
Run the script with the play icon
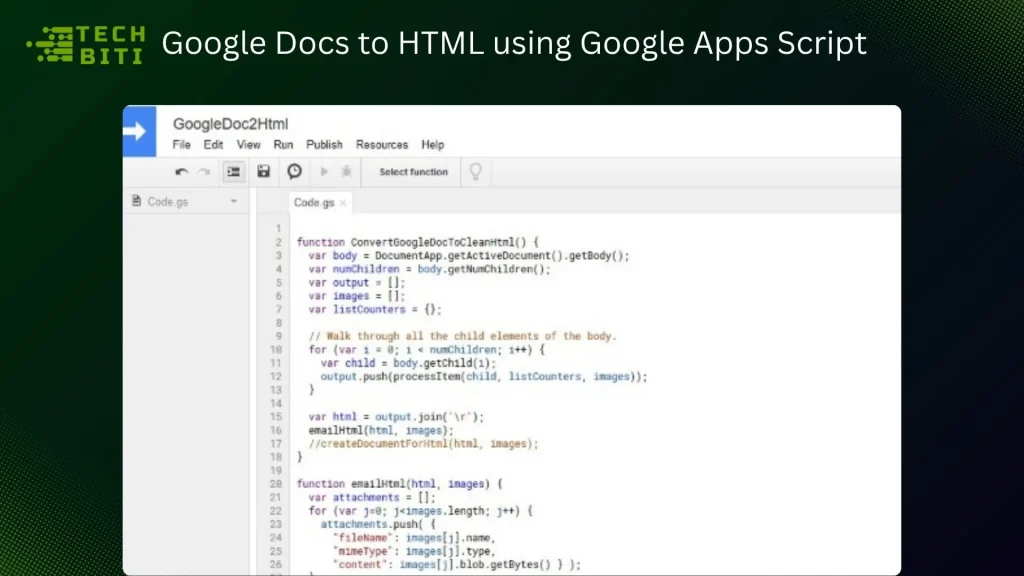pos(324,172)
